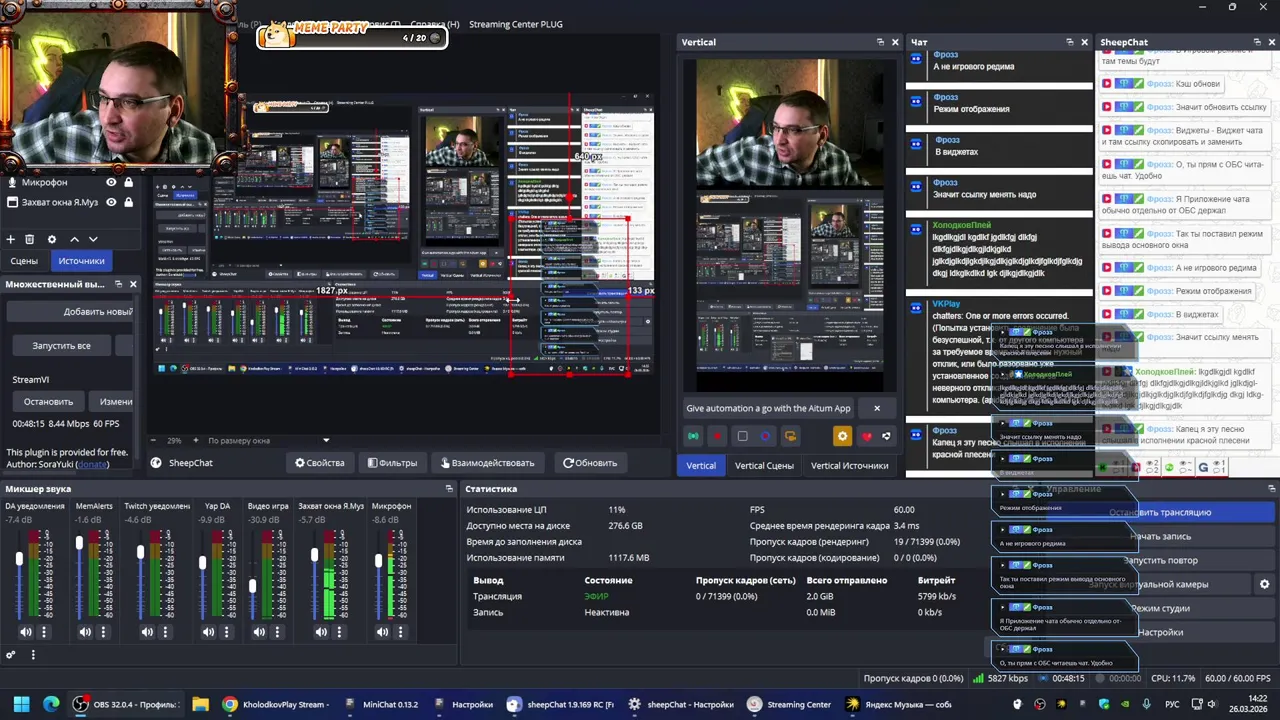Open Virtual camera settings gear icon
The width and height of the screenshot is (1280, 720).
coord(1264,584)
